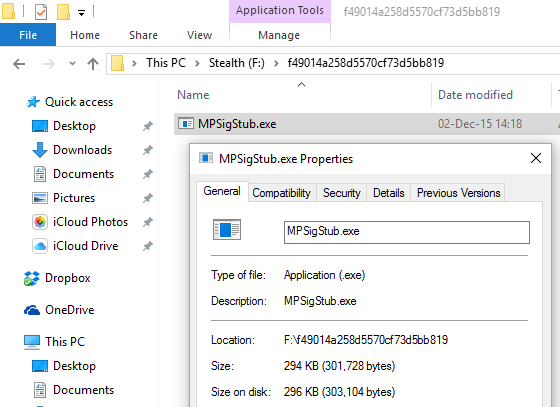This screenshot has height=407, width=560.
Task: Click the OneDrive cloud icon
Action: point(32,310)
